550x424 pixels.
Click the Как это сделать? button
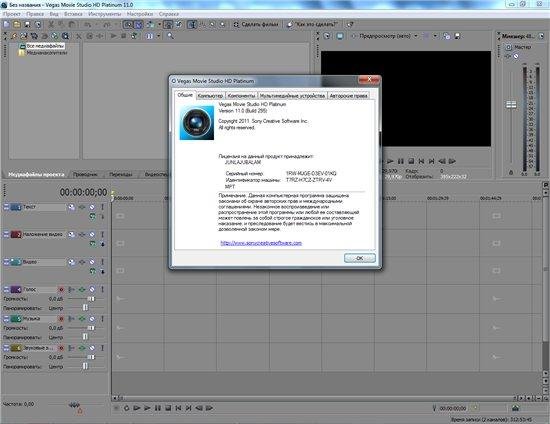(x=313, y=24)
